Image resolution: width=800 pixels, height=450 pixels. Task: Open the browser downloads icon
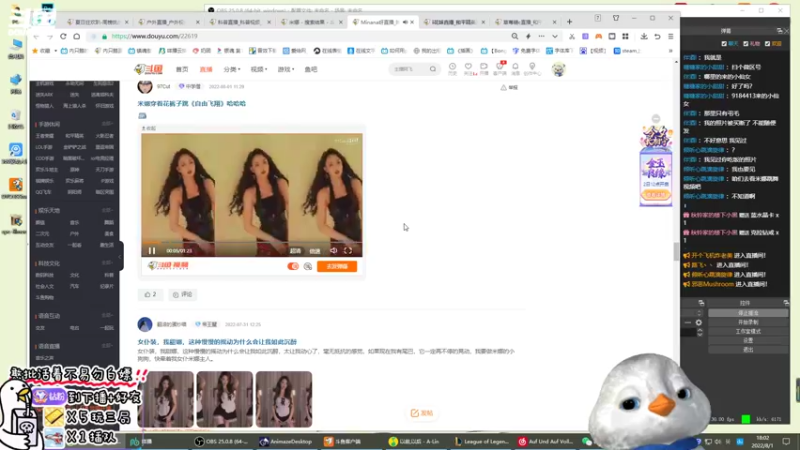click(644, 36)
